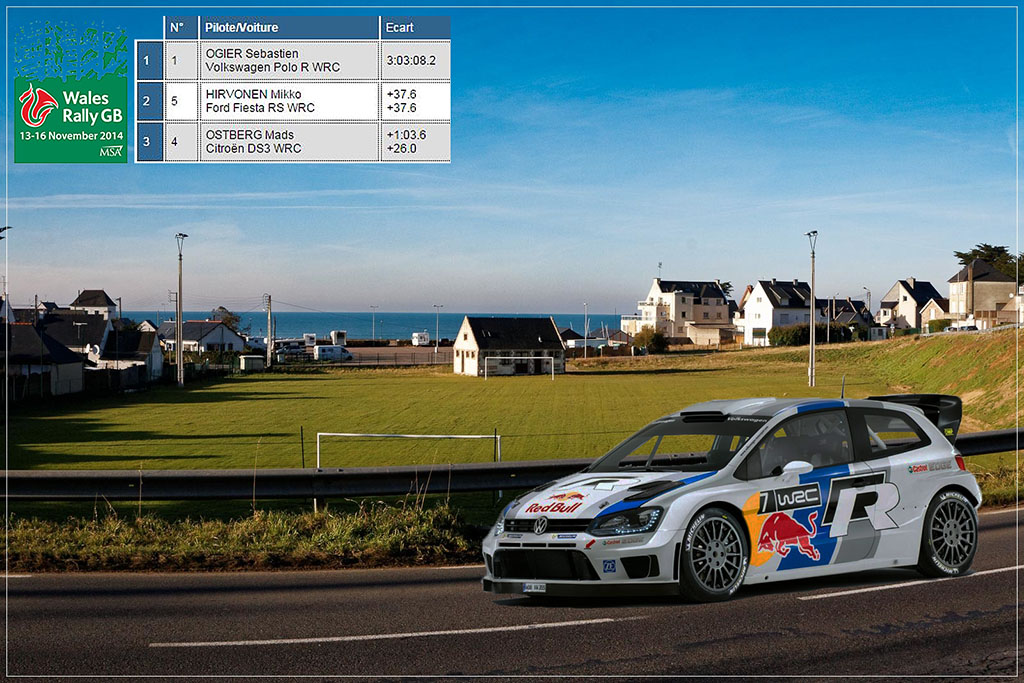
Task: Select the winning time "3:03:08.2"
Action: pos(411,60)
